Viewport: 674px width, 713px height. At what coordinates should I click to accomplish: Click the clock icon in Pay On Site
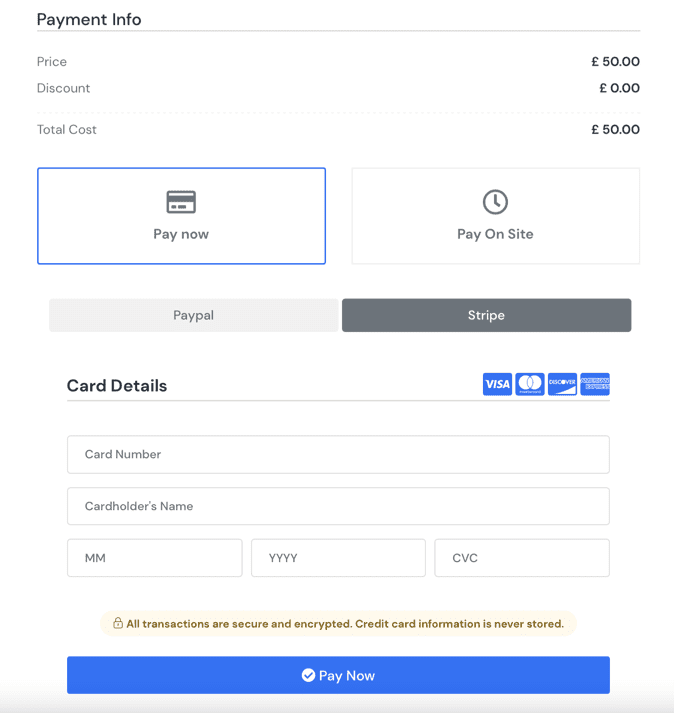tap(495, 202)
